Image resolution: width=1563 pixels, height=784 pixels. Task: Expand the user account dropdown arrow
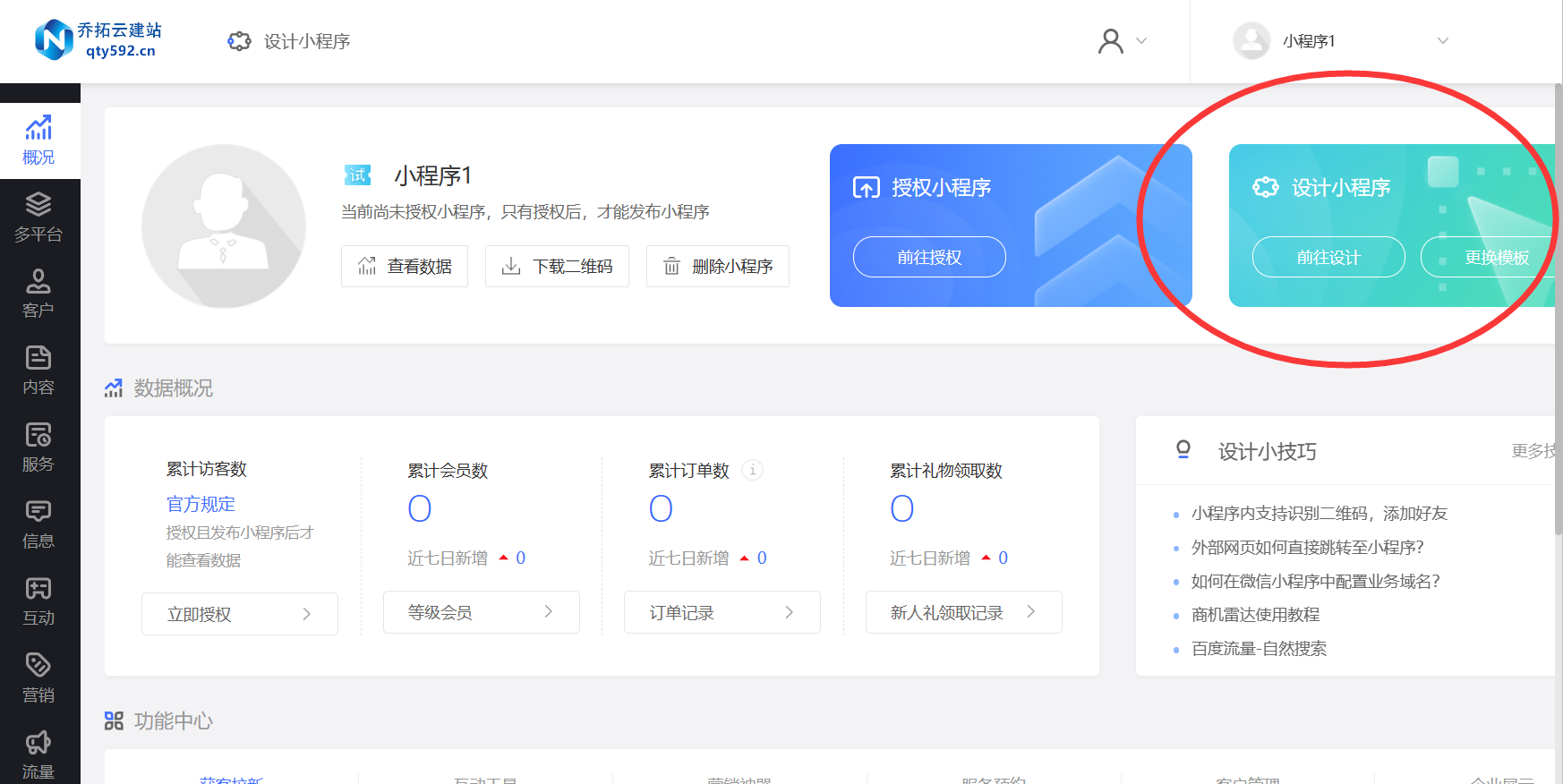tap(1141, 41)
